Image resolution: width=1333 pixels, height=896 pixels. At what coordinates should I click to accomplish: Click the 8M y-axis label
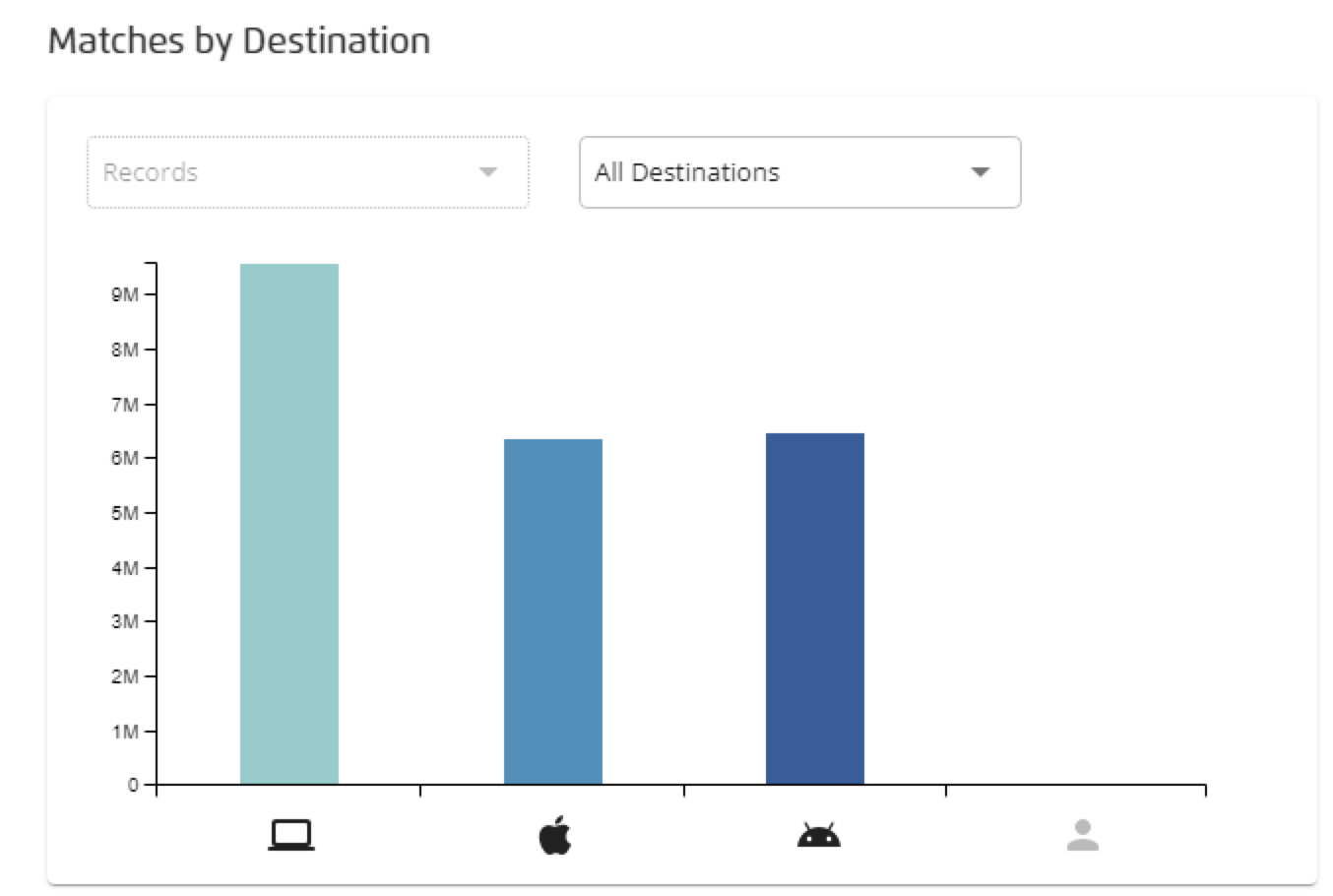(x=125, y=350)
